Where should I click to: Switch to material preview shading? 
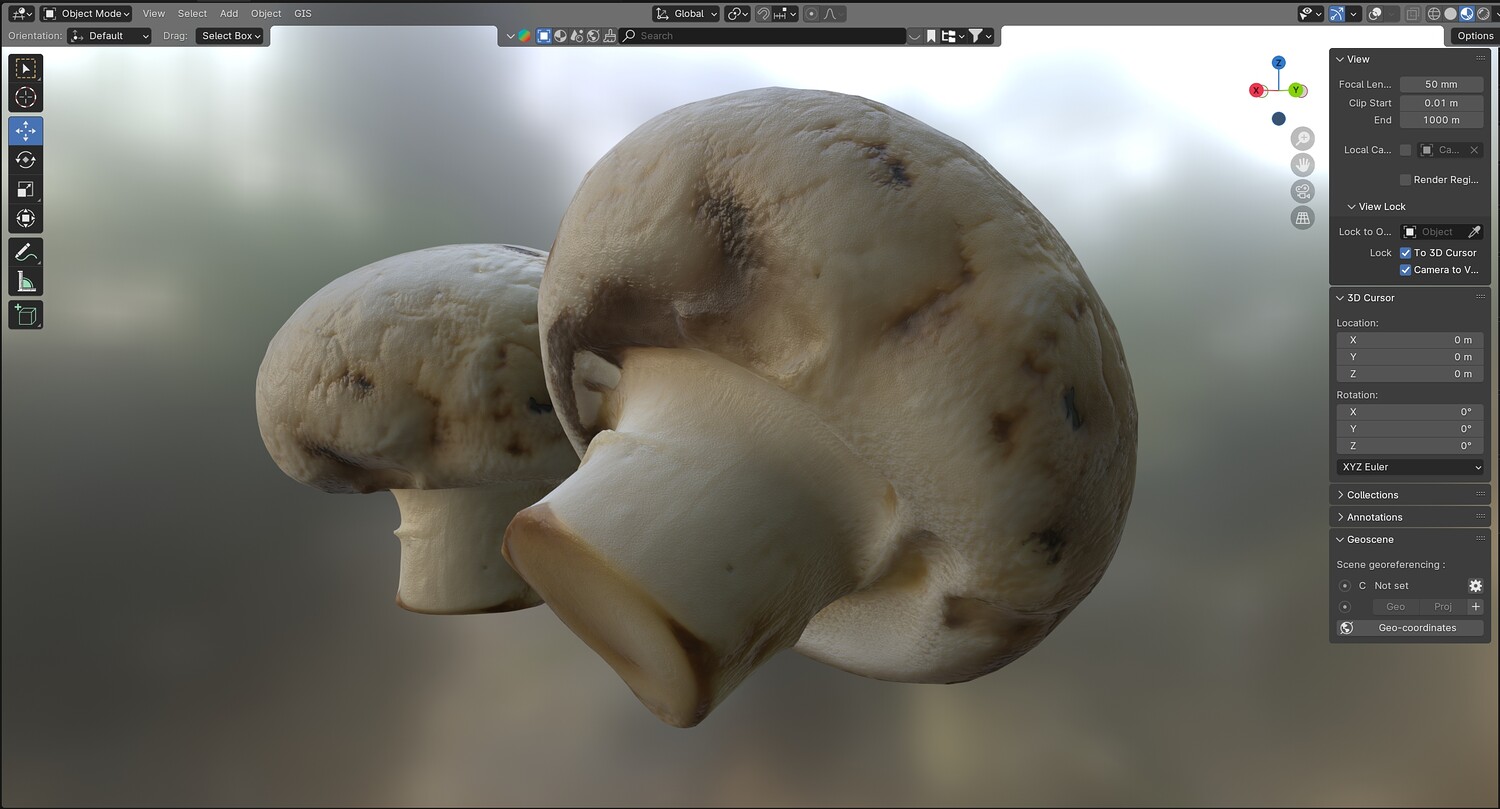[1466, 14]
